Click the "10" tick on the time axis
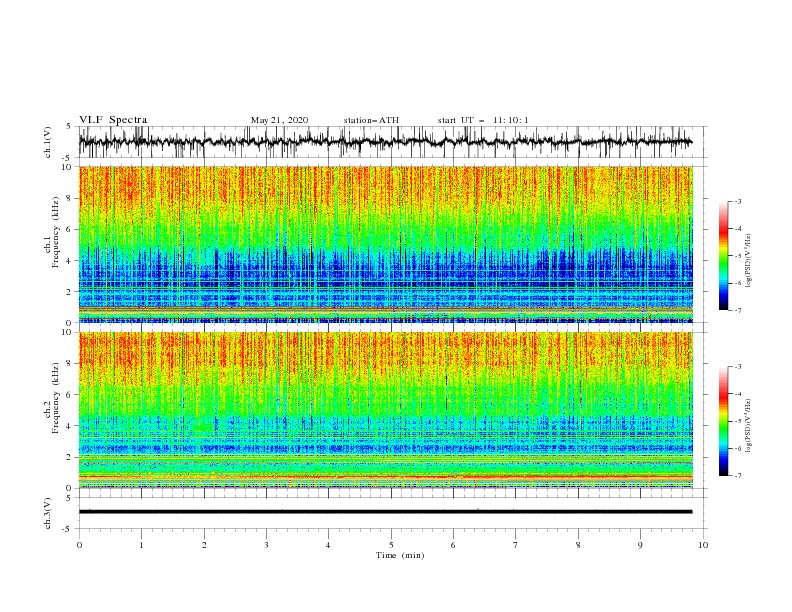The width and height of the screenshot is (792, 612). click(703, 545)
